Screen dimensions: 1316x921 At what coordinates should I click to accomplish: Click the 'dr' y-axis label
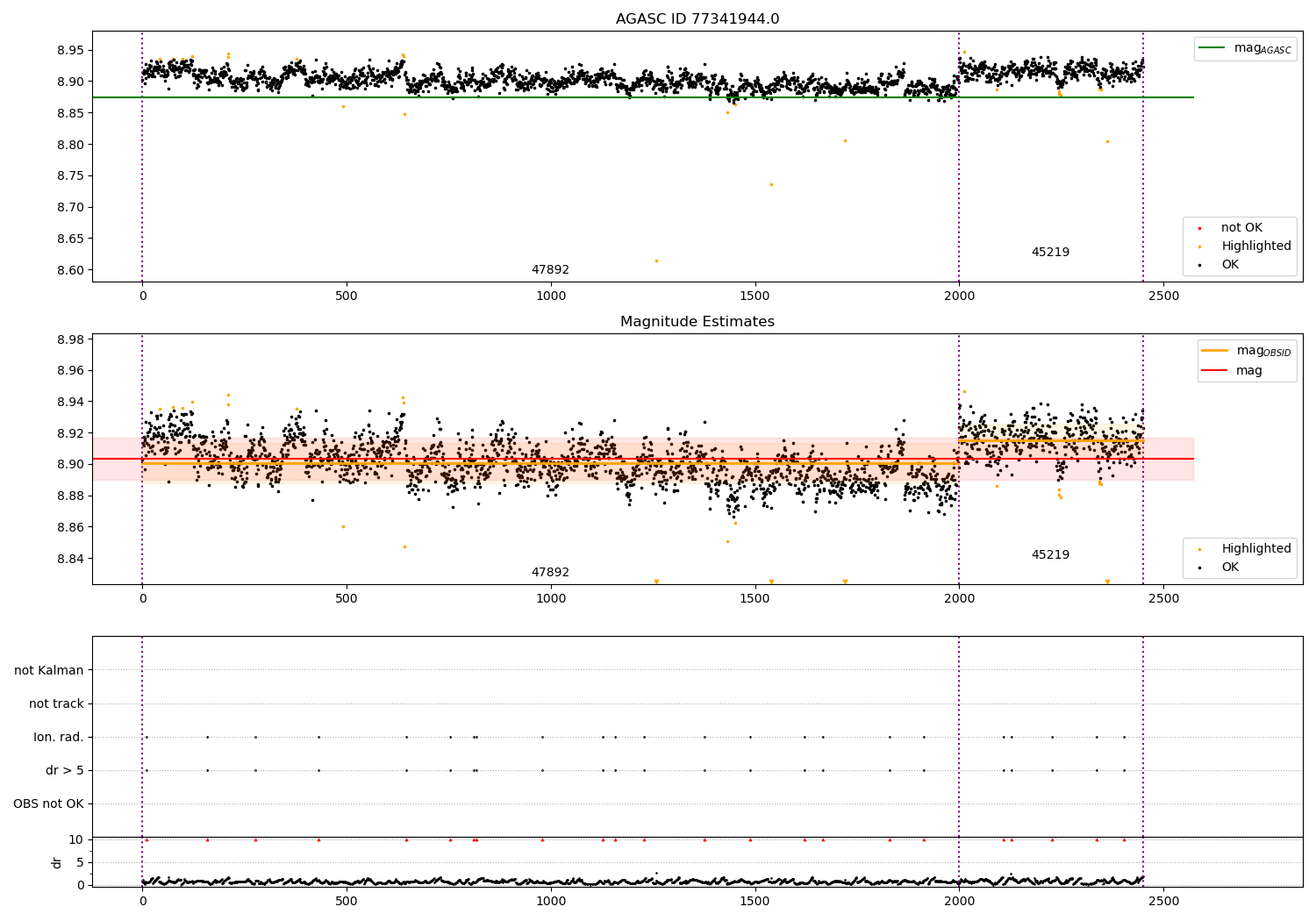click(x=57, y=862)
